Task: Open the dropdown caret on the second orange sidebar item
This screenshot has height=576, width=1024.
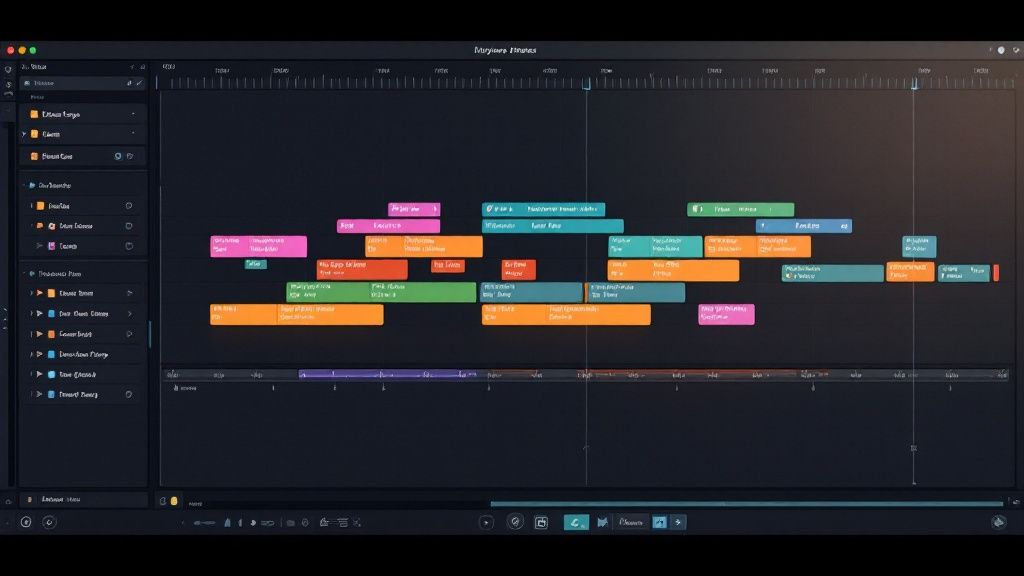Action: coord(133,134)
